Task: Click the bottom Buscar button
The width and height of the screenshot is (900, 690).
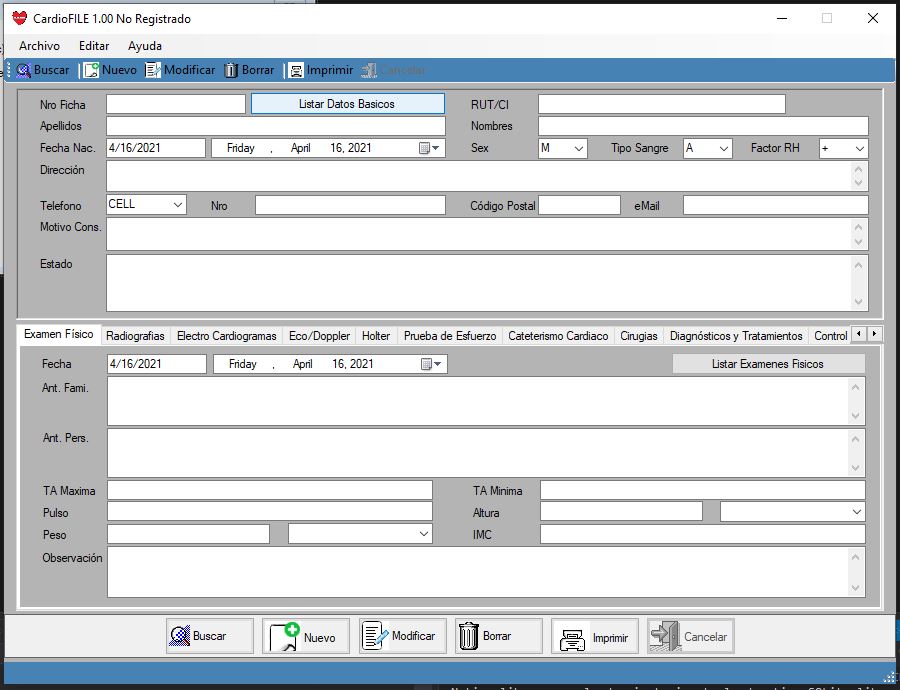Action: [x=210, y=636]
